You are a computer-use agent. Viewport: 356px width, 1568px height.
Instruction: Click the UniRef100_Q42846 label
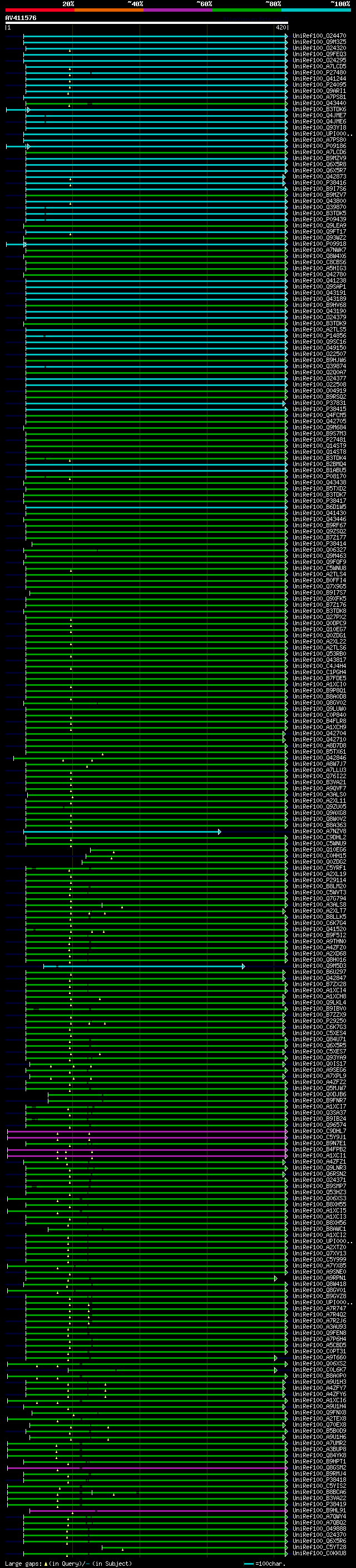coord(319,758)
